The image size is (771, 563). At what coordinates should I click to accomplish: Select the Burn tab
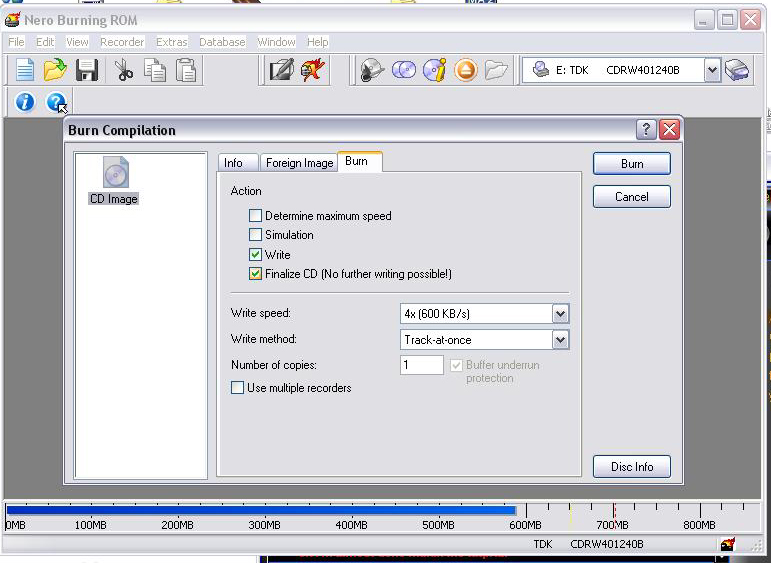tap(359, 161)
